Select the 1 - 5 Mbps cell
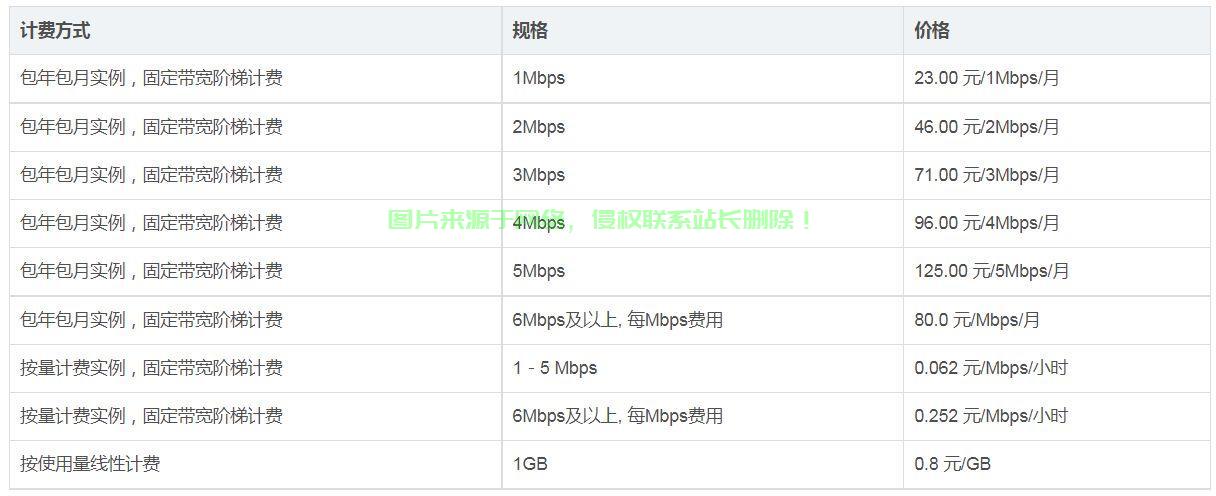1216x496 pixels. click(x=555, y=368)
